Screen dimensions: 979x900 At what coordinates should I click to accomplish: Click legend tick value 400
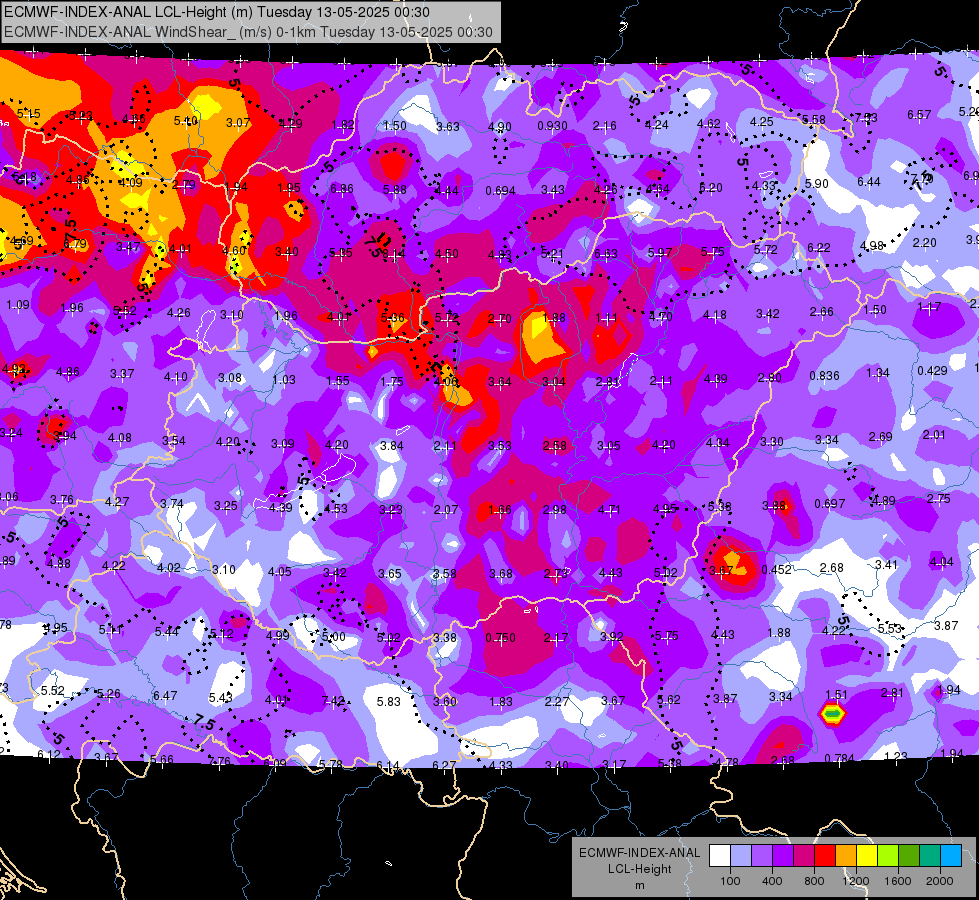point(772,881)
